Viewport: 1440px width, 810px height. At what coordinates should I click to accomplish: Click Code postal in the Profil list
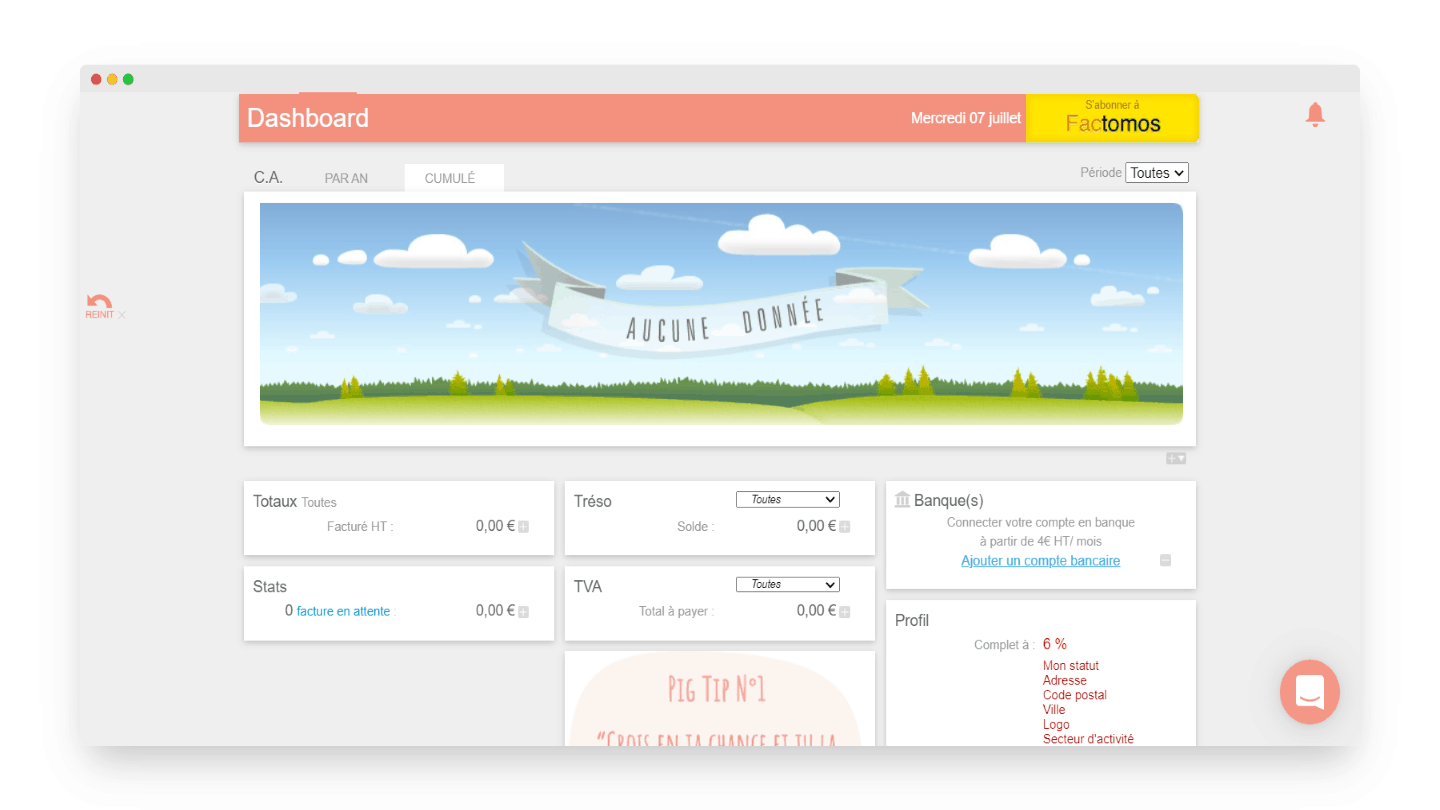1075,695
